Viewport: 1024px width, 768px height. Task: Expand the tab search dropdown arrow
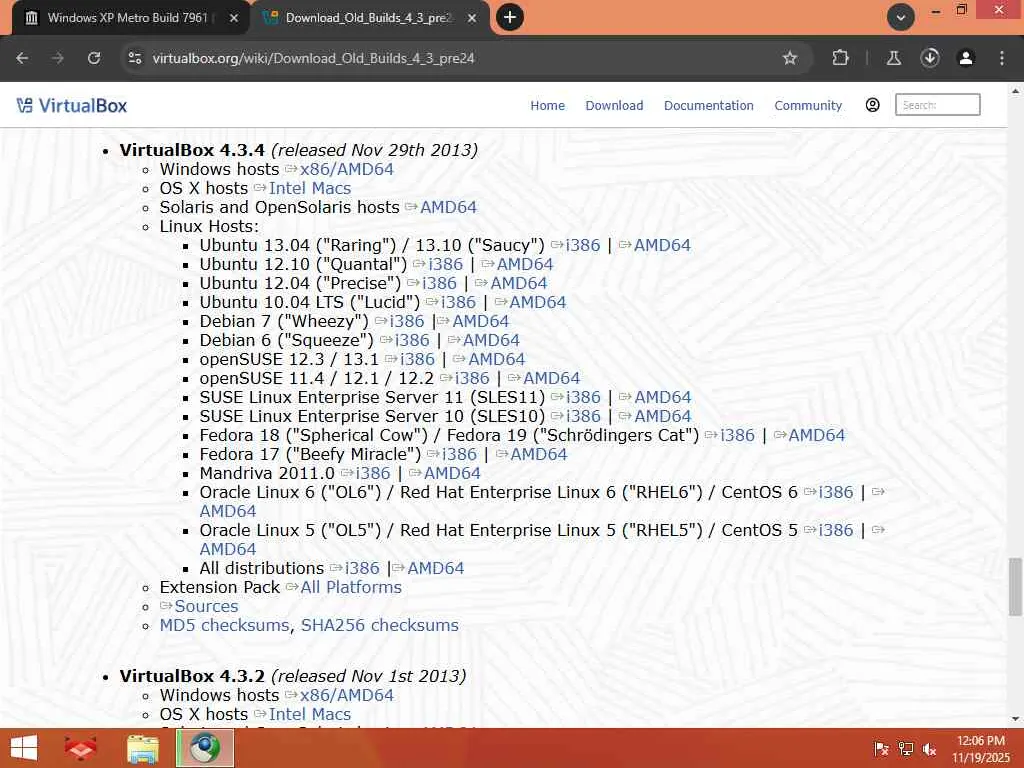pyautogui.click(x=901, y=17)
